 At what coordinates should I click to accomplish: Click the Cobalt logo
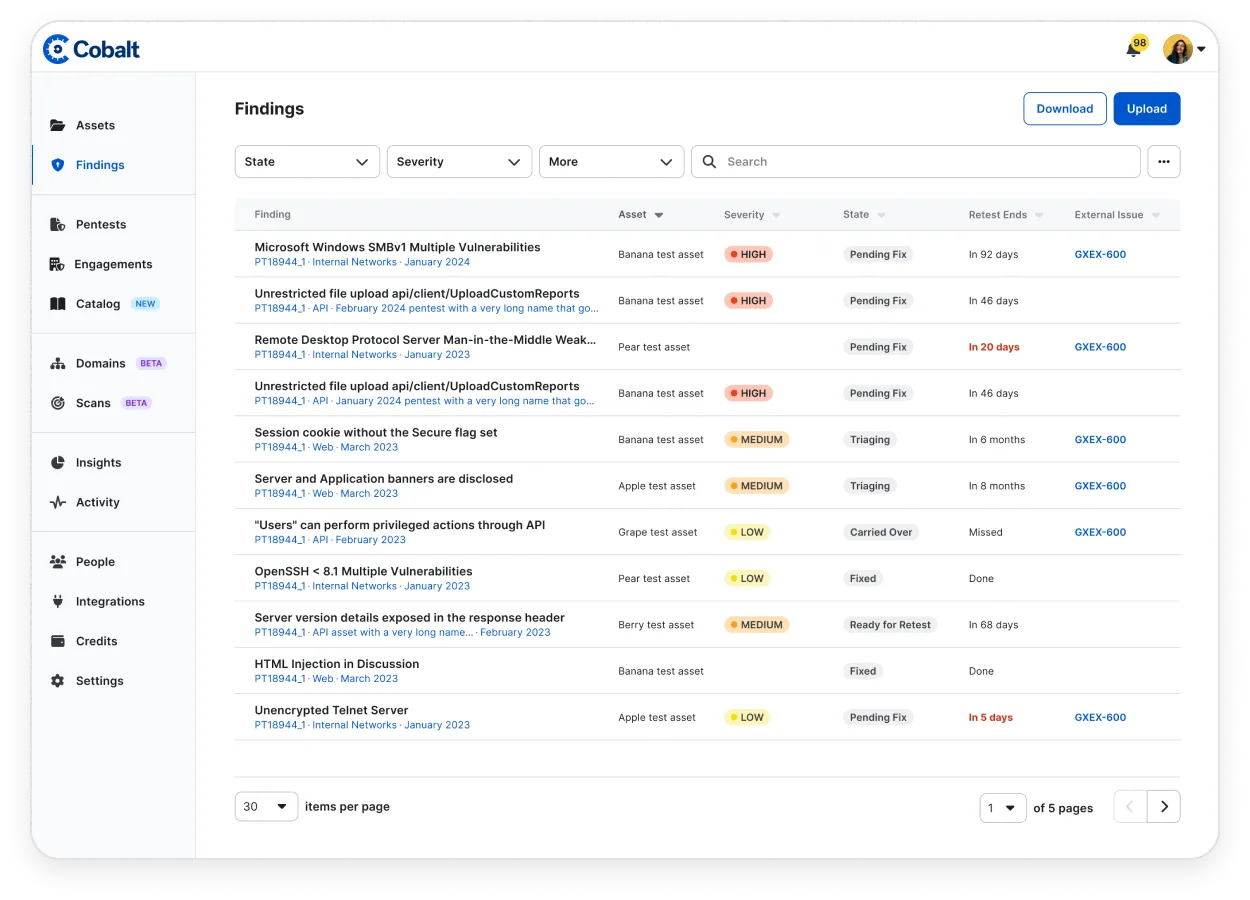(x=91, y=49)
